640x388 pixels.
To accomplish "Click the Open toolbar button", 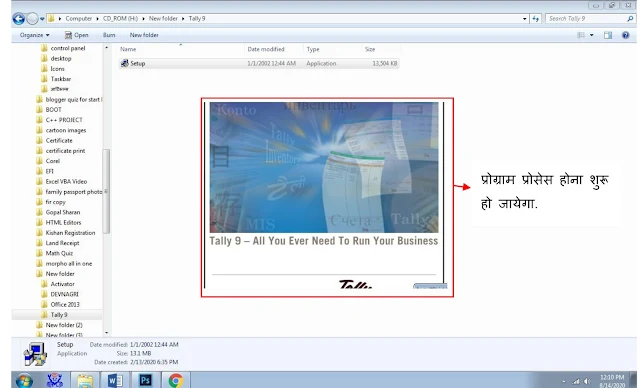I will 77,35.
